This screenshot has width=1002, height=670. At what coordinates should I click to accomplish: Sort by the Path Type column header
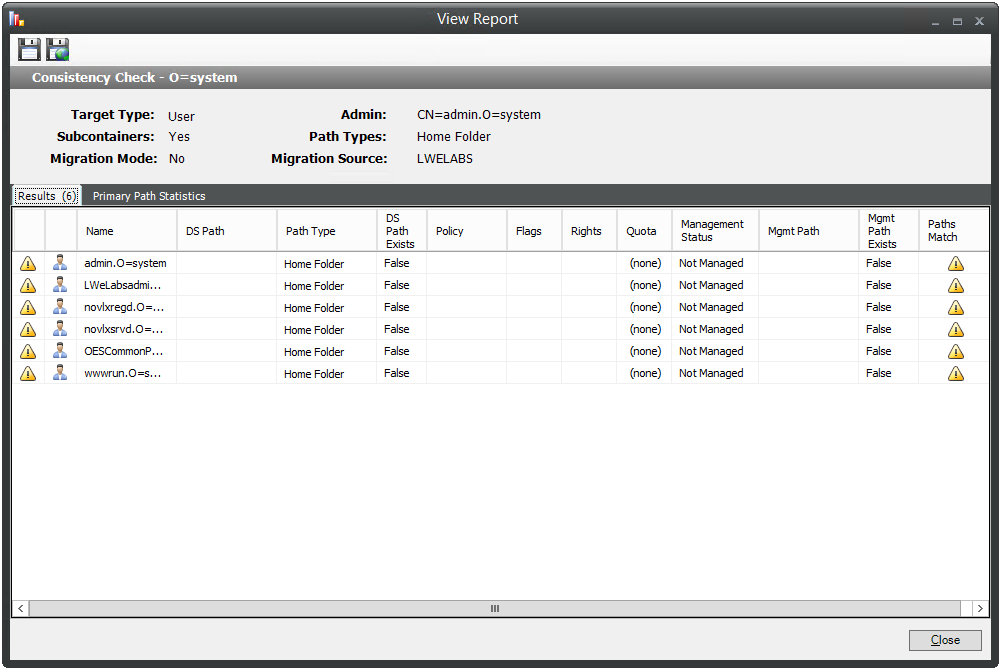[327, 231]
